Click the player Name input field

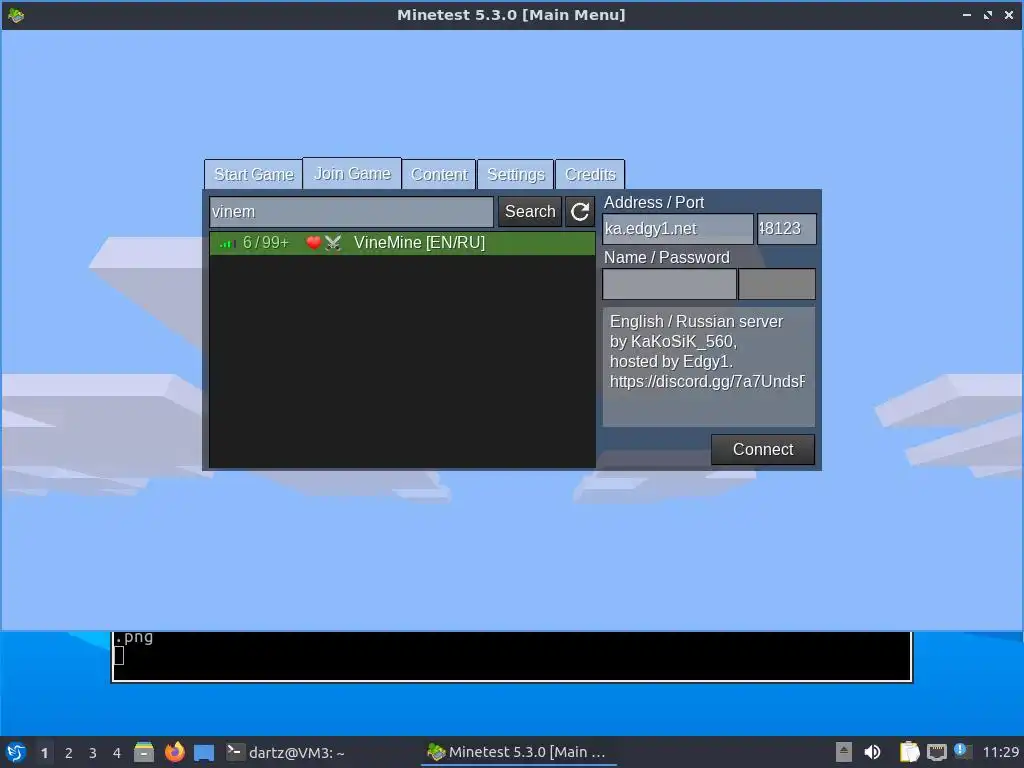[669, 284]
